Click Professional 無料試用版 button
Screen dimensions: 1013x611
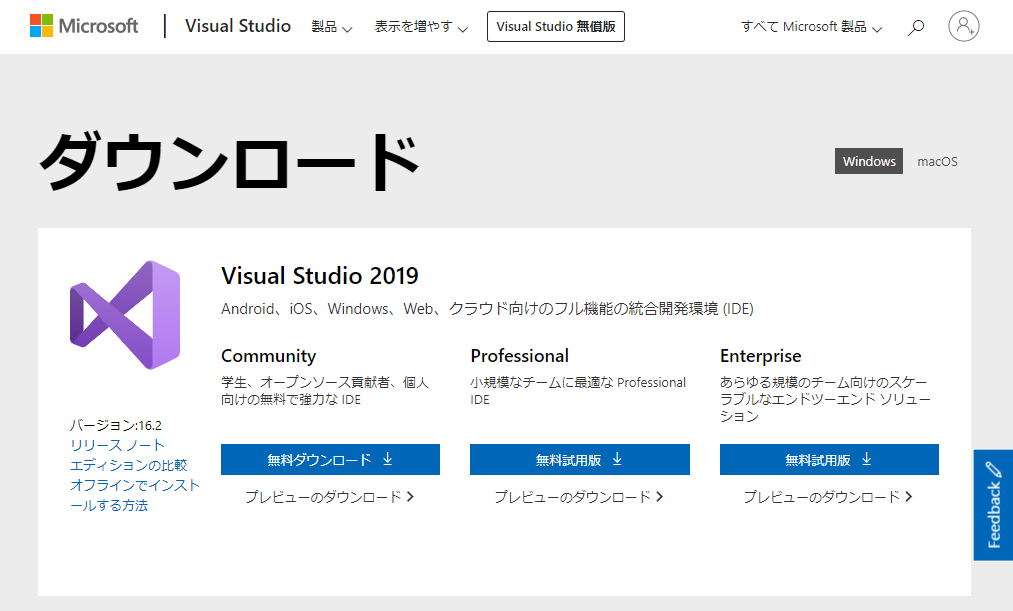[580, 459]
